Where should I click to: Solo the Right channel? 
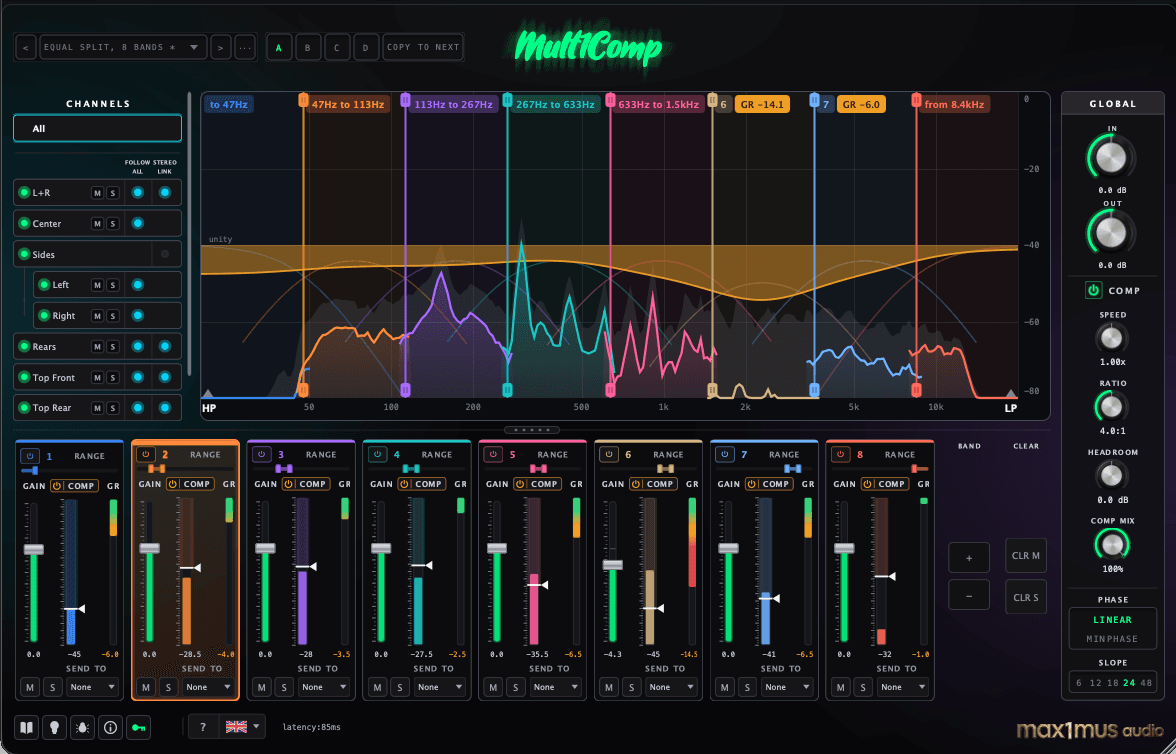[112, 316]
